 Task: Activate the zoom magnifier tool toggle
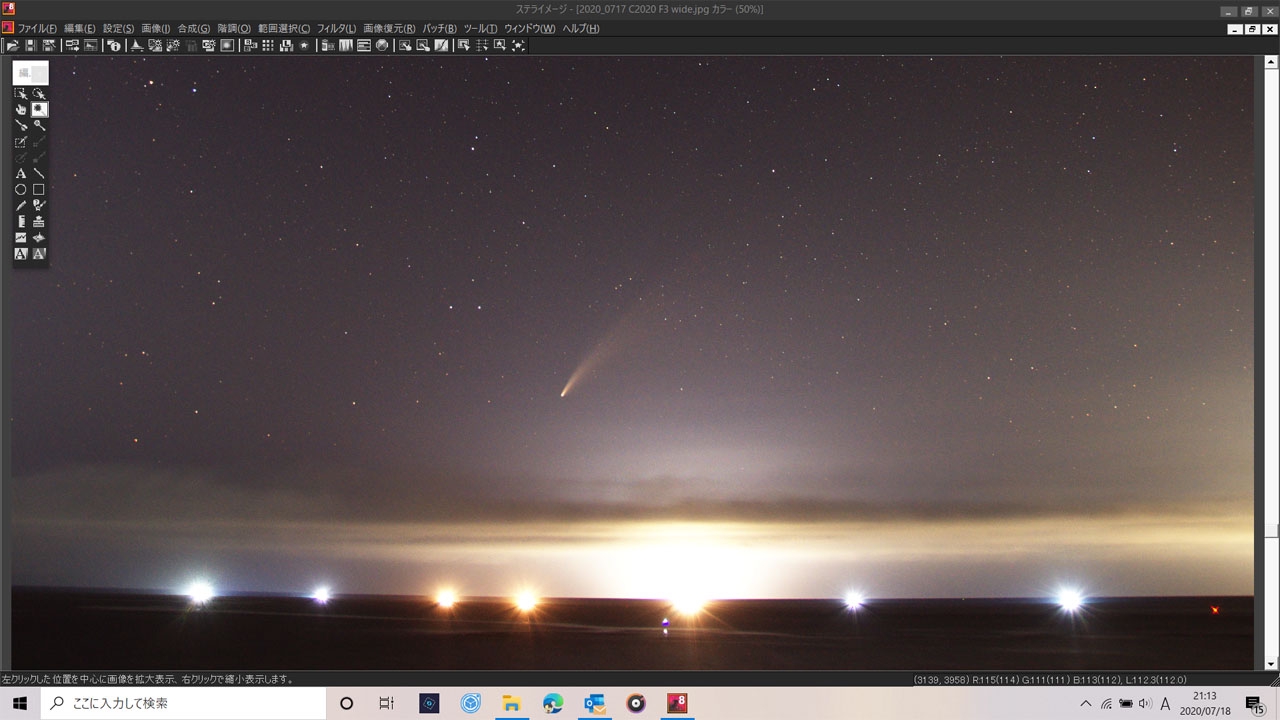[x=39, y=110]
